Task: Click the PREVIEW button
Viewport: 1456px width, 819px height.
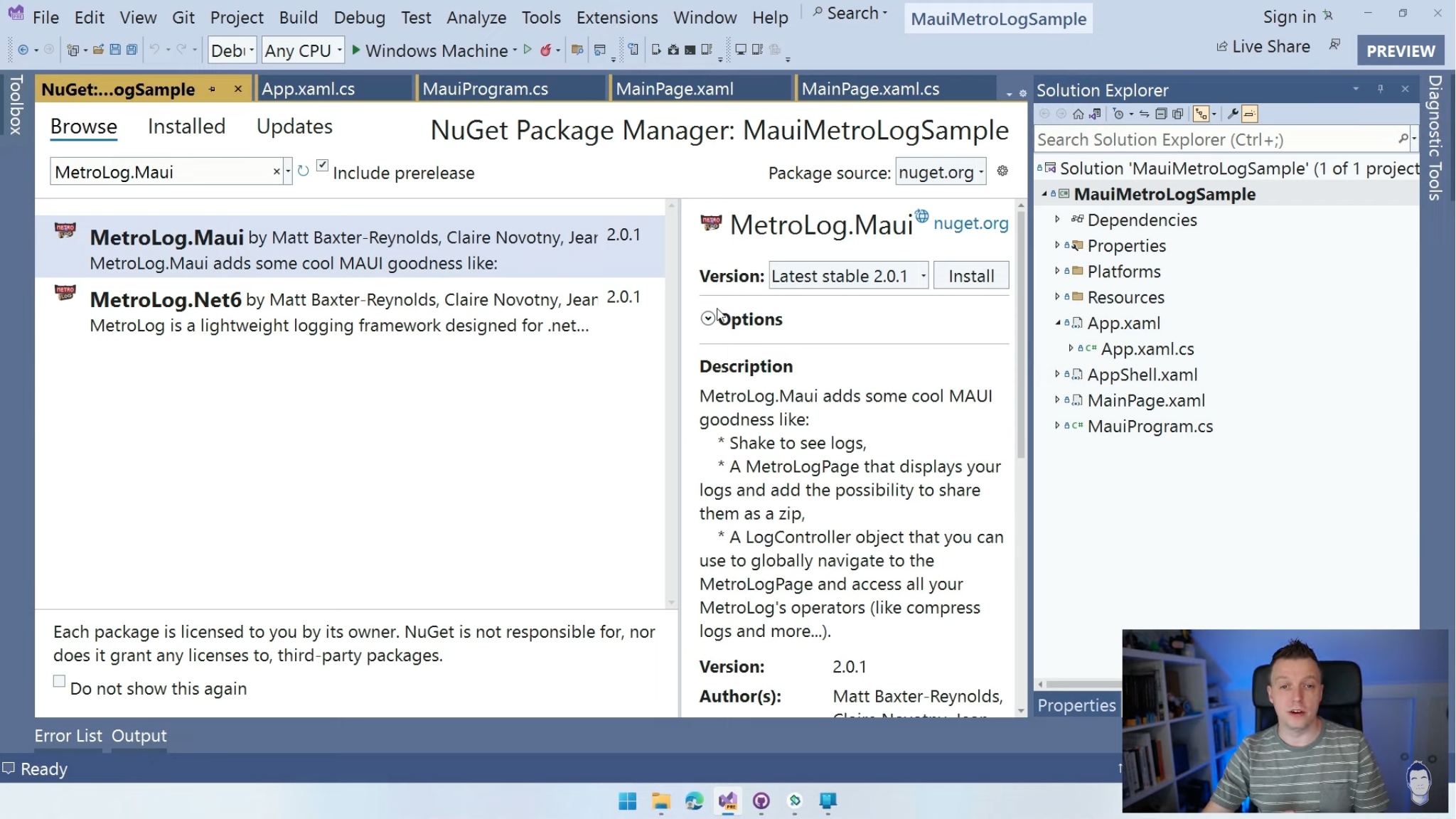Action: click(1401, 51)
